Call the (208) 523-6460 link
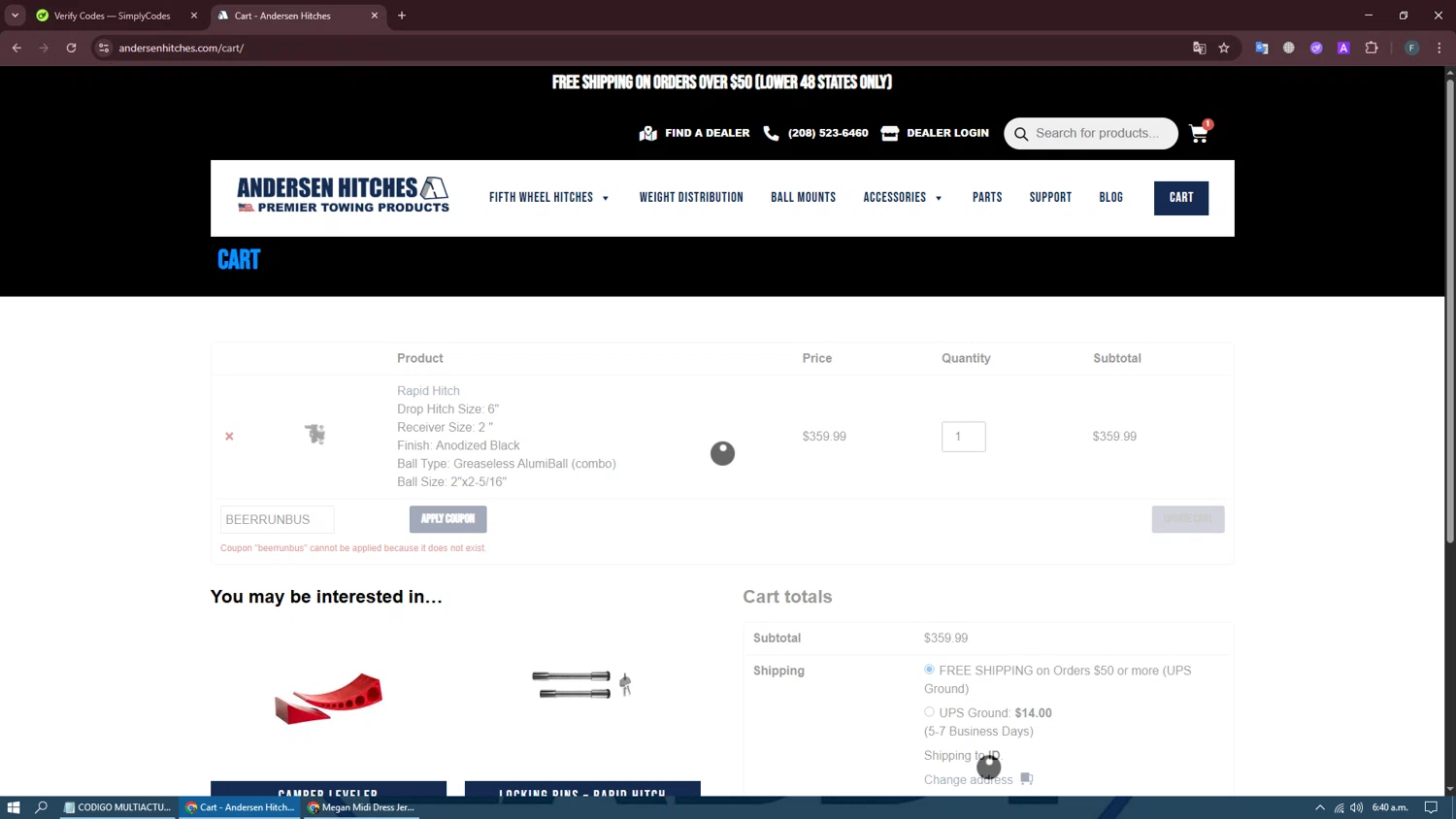This screenshot has height=819, width=1456. 828,133
